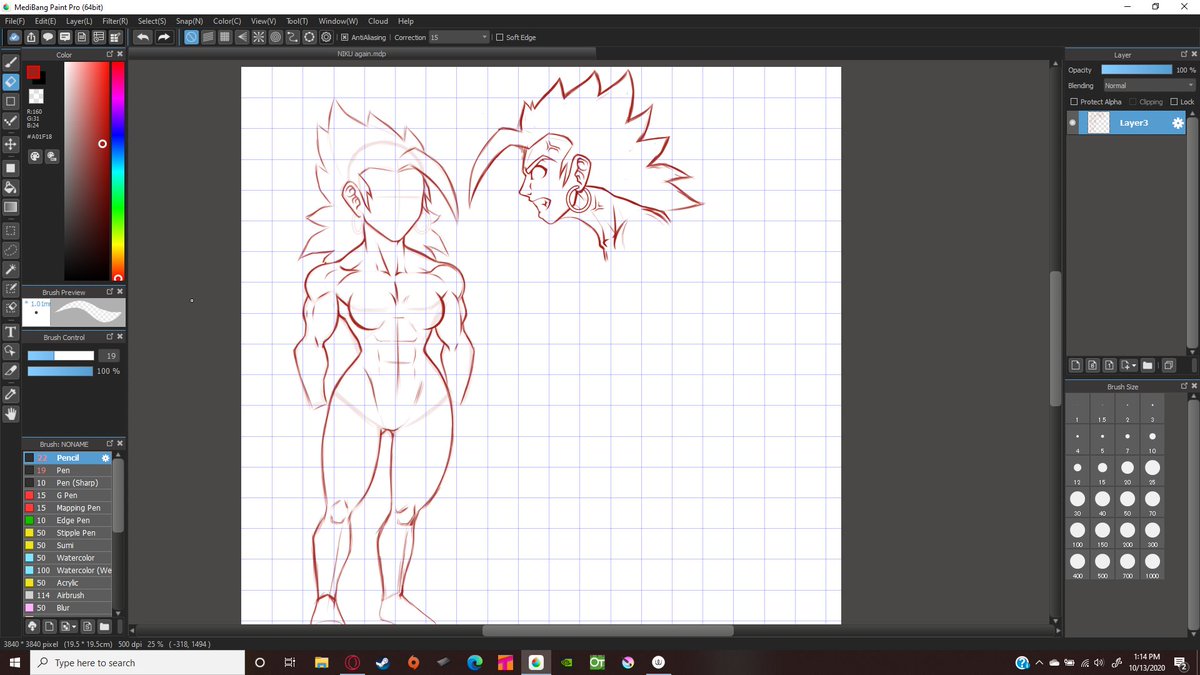This screenshot has width=1200, height=675.
Task: Click the Layer3 thumbnail
Action: click(1099, 123)
